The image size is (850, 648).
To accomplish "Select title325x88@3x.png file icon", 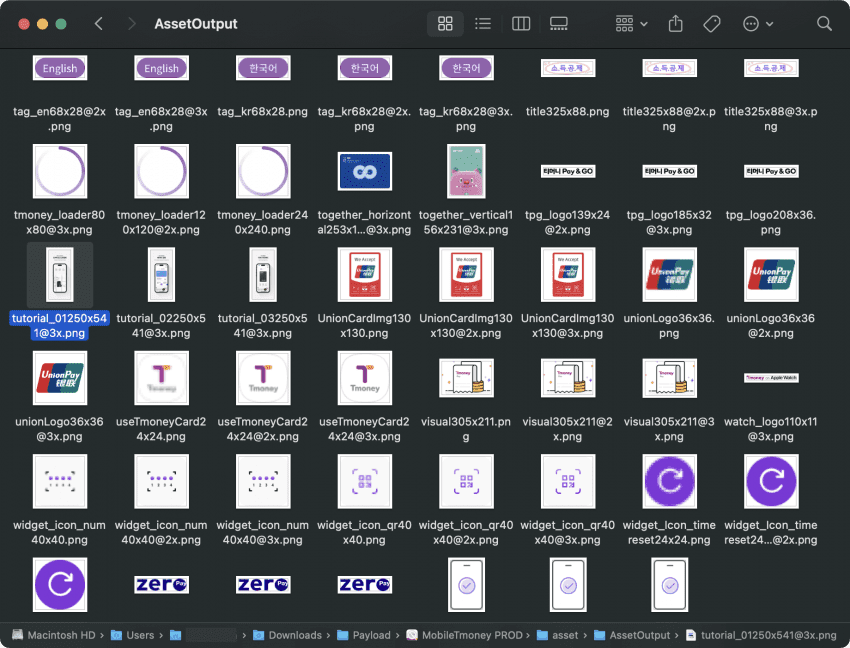I will click(771, 68).
